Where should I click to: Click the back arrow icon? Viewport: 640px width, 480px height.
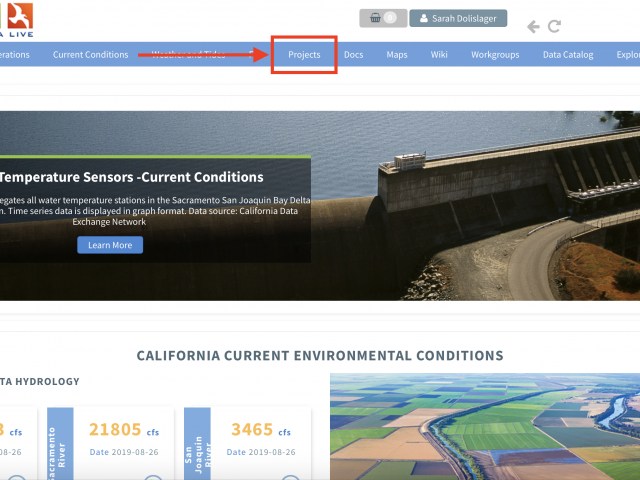pyautogui.click(x=533, y=27)
